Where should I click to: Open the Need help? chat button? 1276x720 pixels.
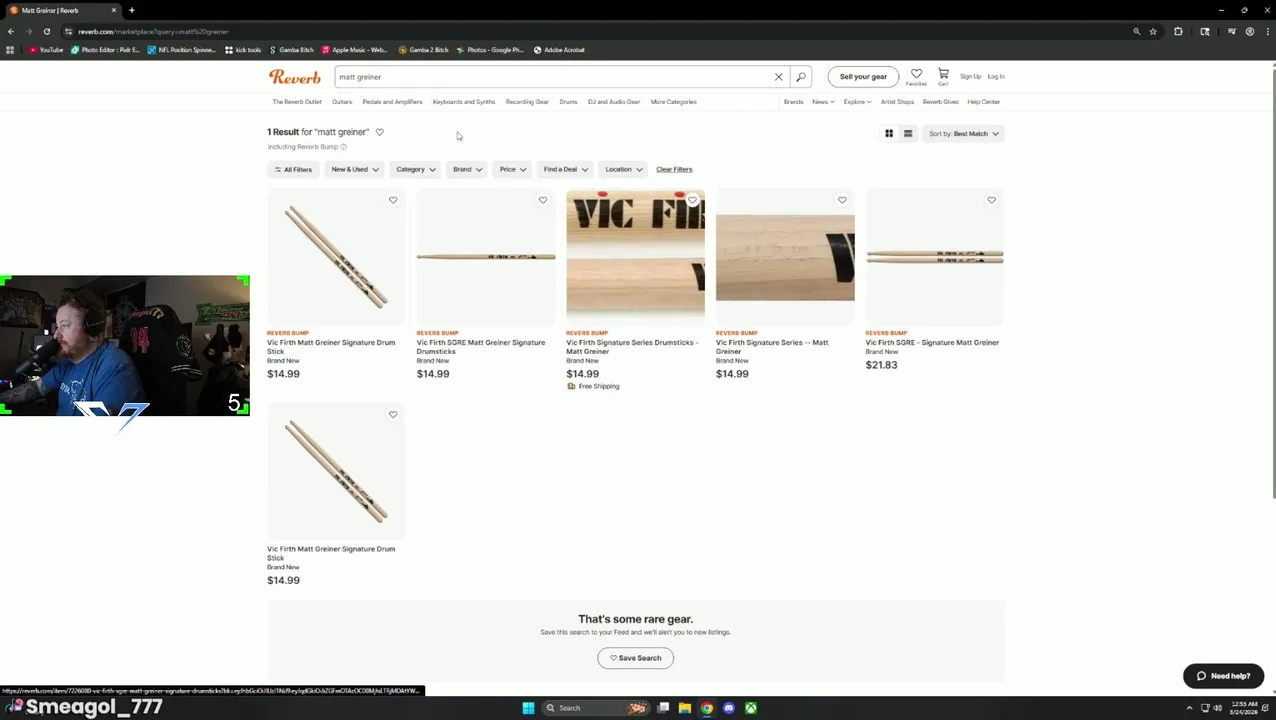click(x=1223, y=676)
